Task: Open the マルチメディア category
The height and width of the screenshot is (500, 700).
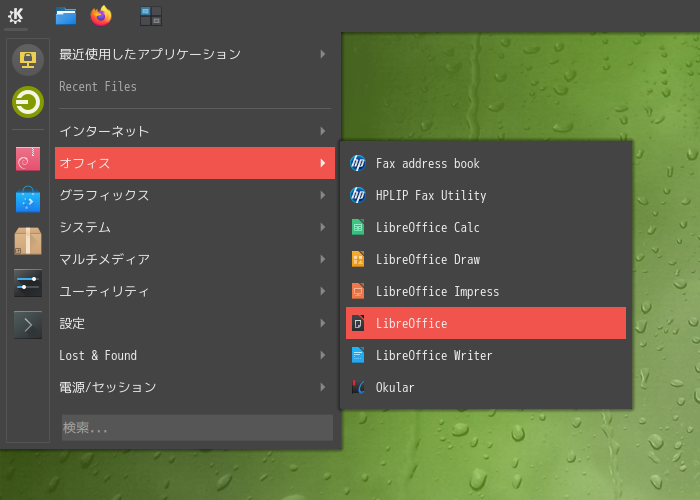Action: click(x=195, y=259)
